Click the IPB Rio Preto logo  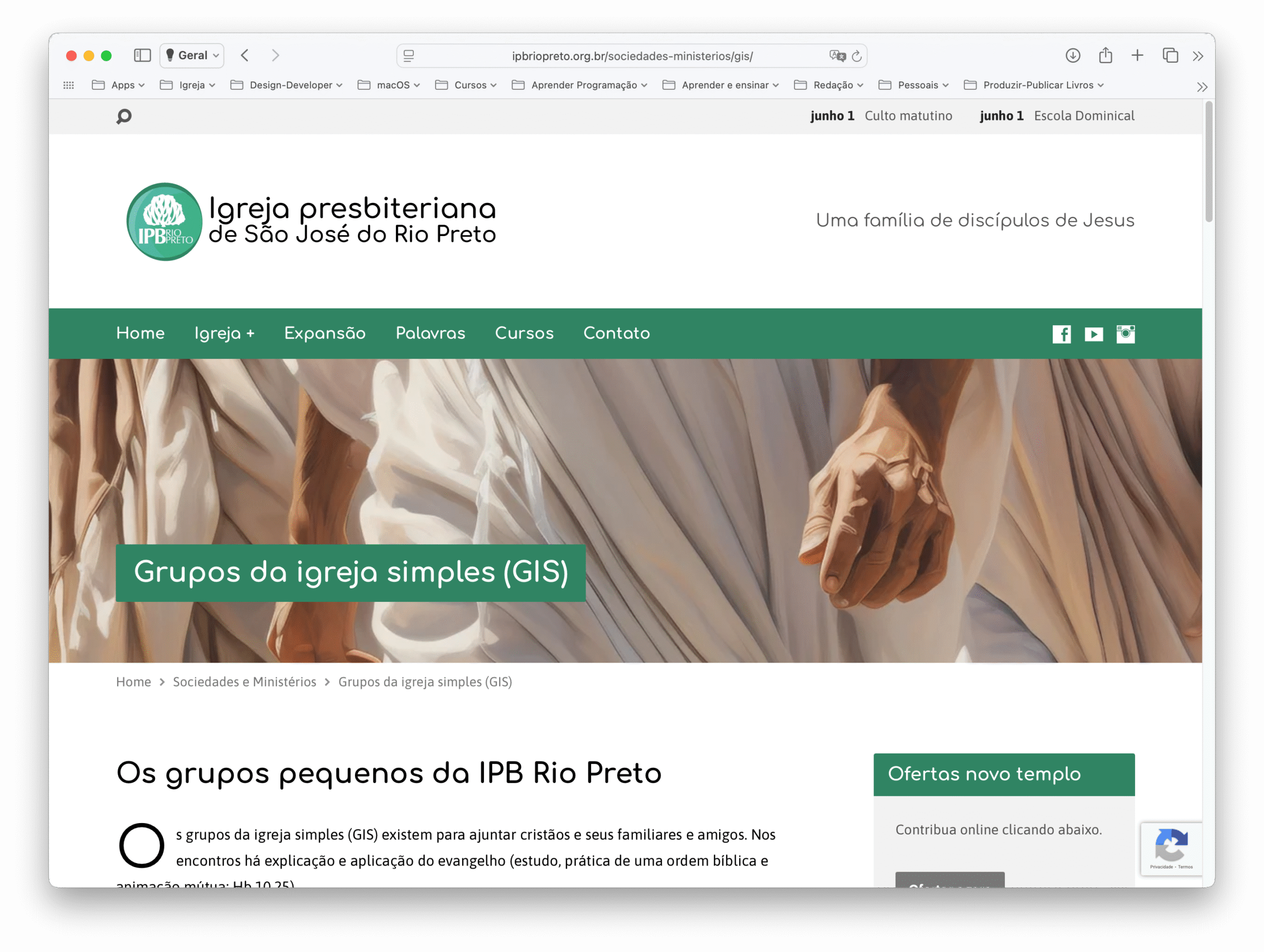point(164,222)
